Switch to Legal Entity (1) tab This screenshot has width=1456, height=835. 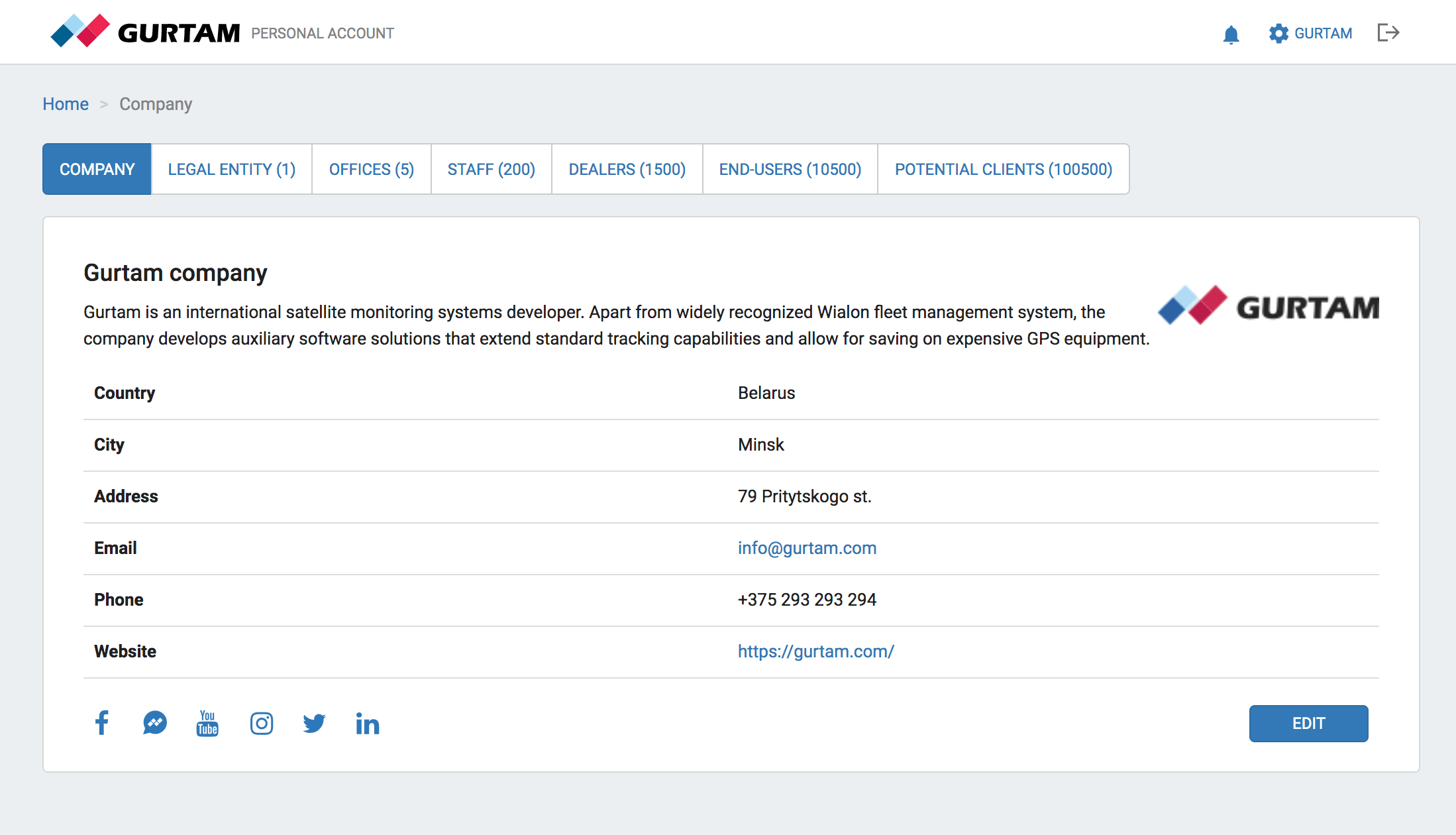(x=231, y=169)
